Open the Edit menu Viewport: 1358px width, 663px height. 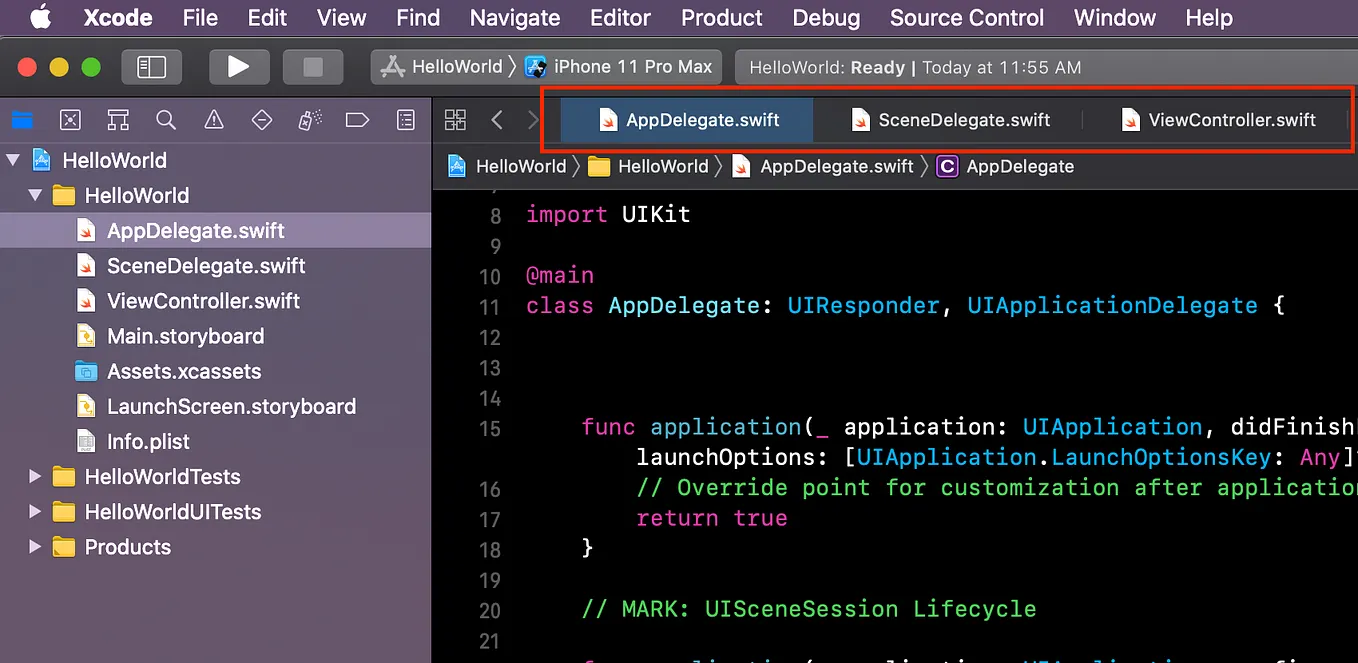pos(267,17)
